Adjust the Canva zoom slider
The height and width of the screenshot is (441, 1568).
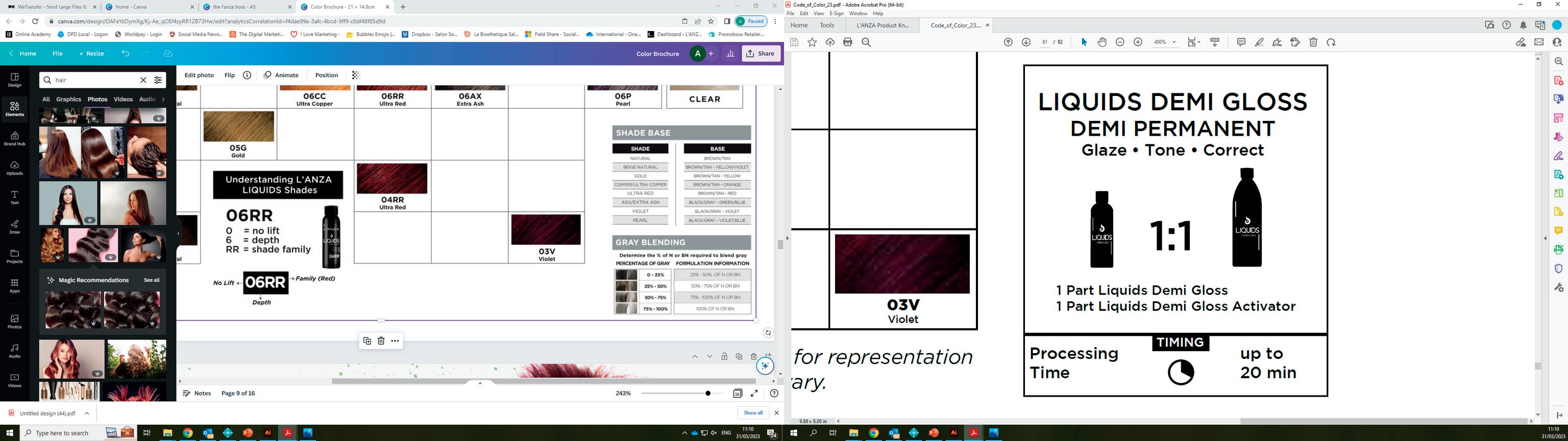pyautogui.click(x=682, y=394)
